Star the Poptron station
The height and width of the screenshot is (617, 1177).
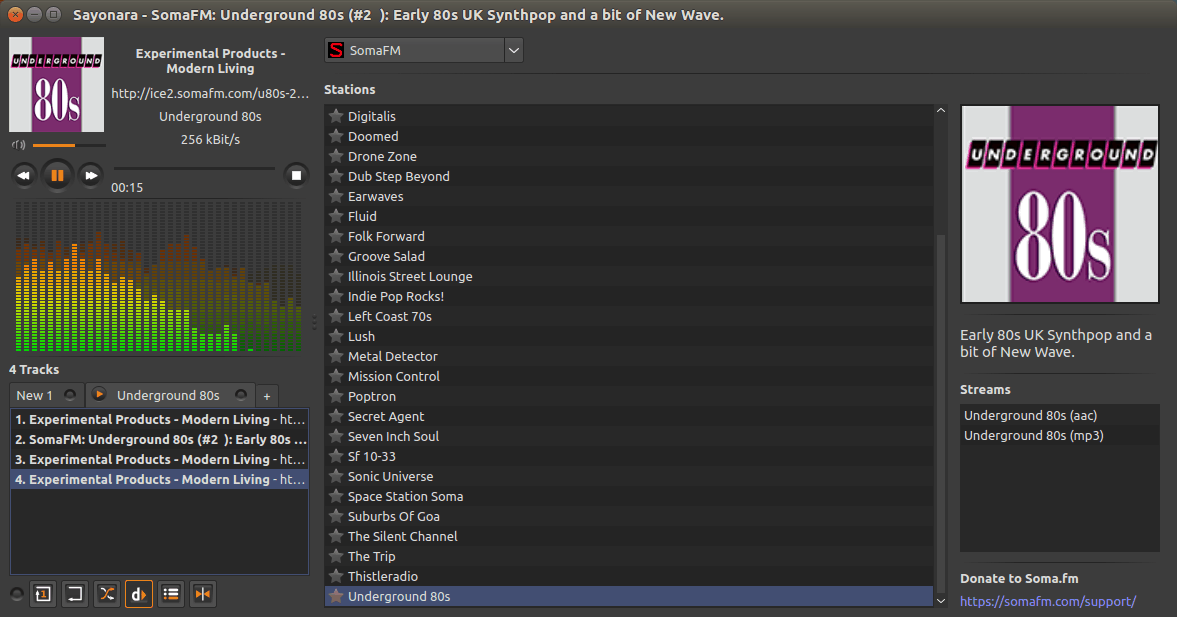[x=336, y=396]
